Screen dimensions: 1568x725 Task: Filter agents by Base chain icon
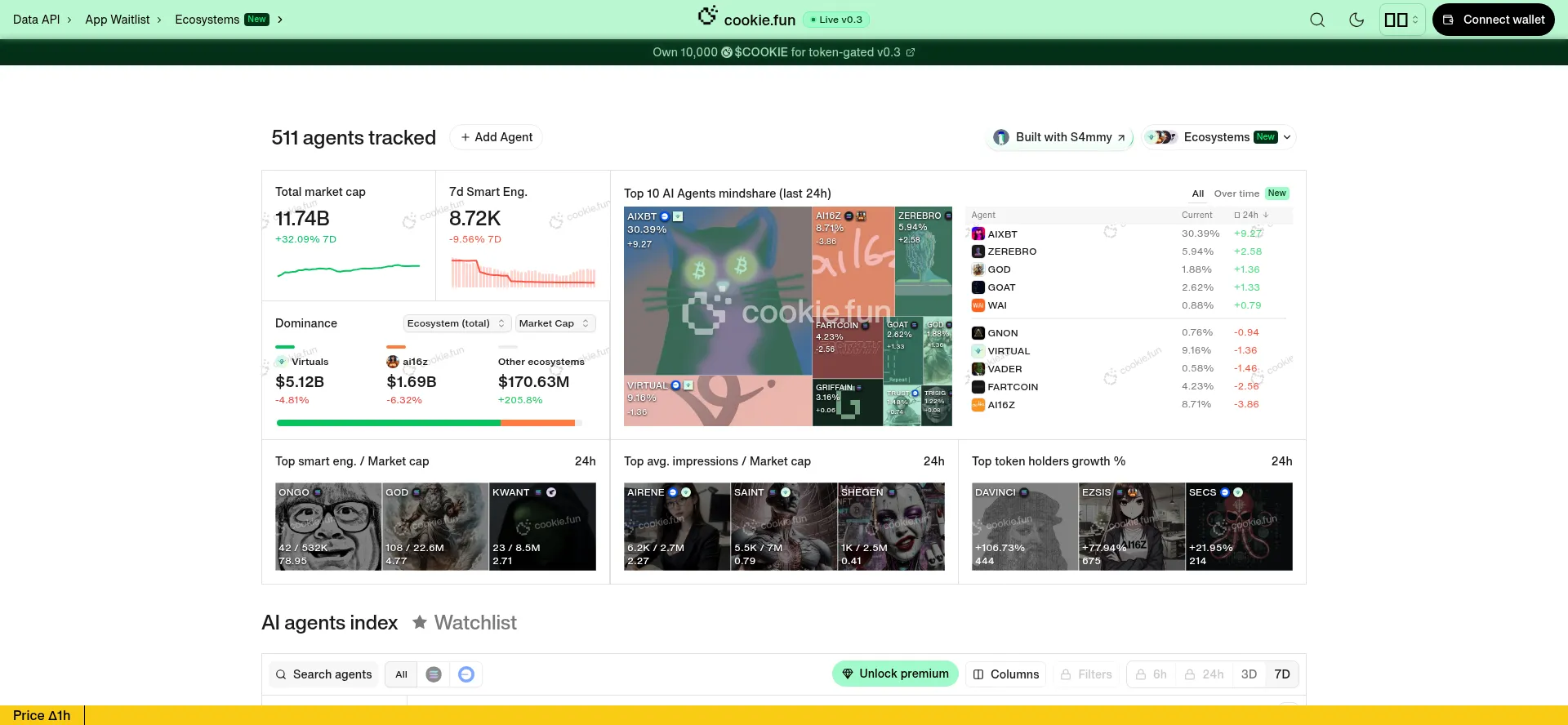466,674
